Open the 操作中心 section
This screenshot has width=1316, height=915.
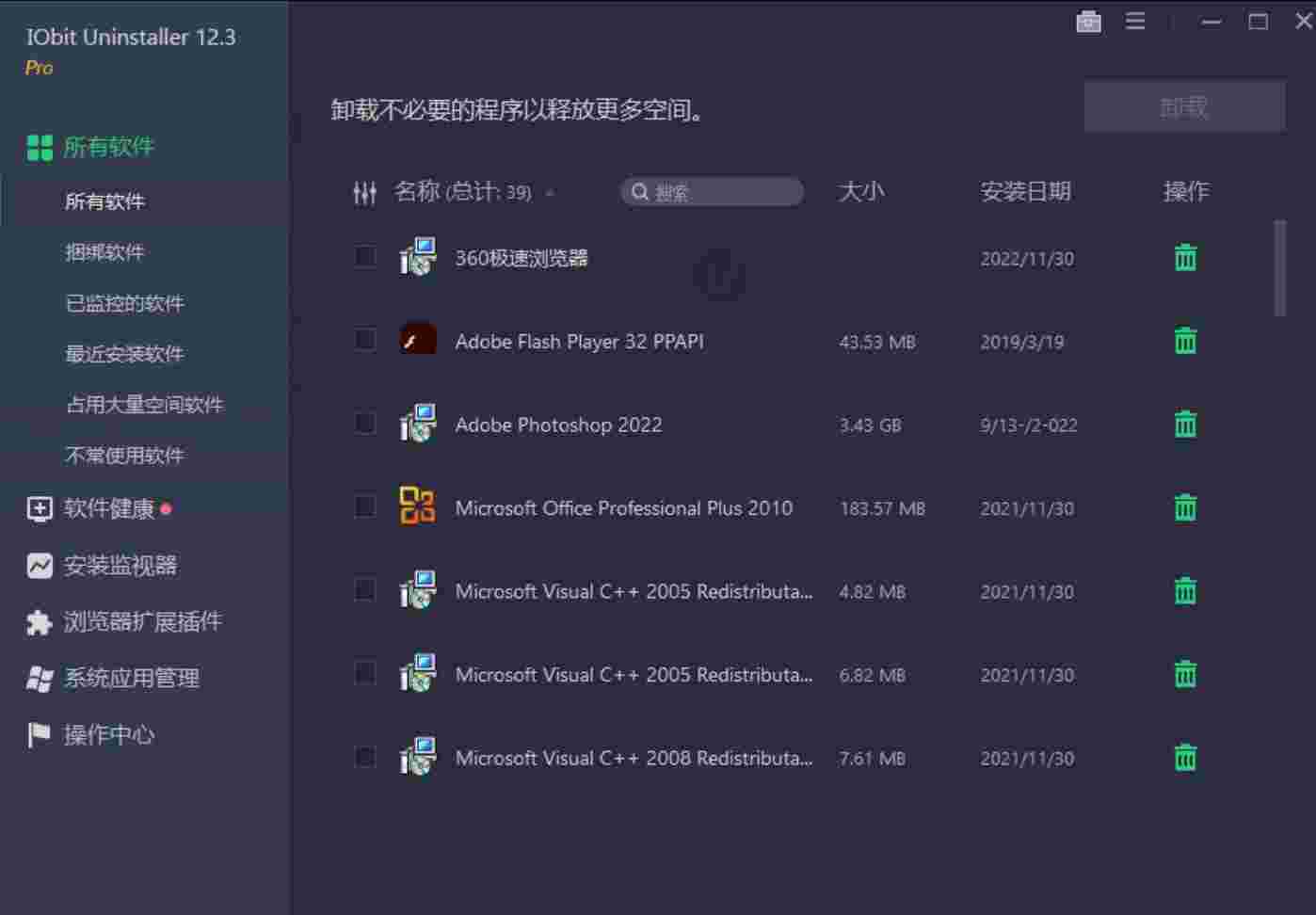tap(108, 735)
